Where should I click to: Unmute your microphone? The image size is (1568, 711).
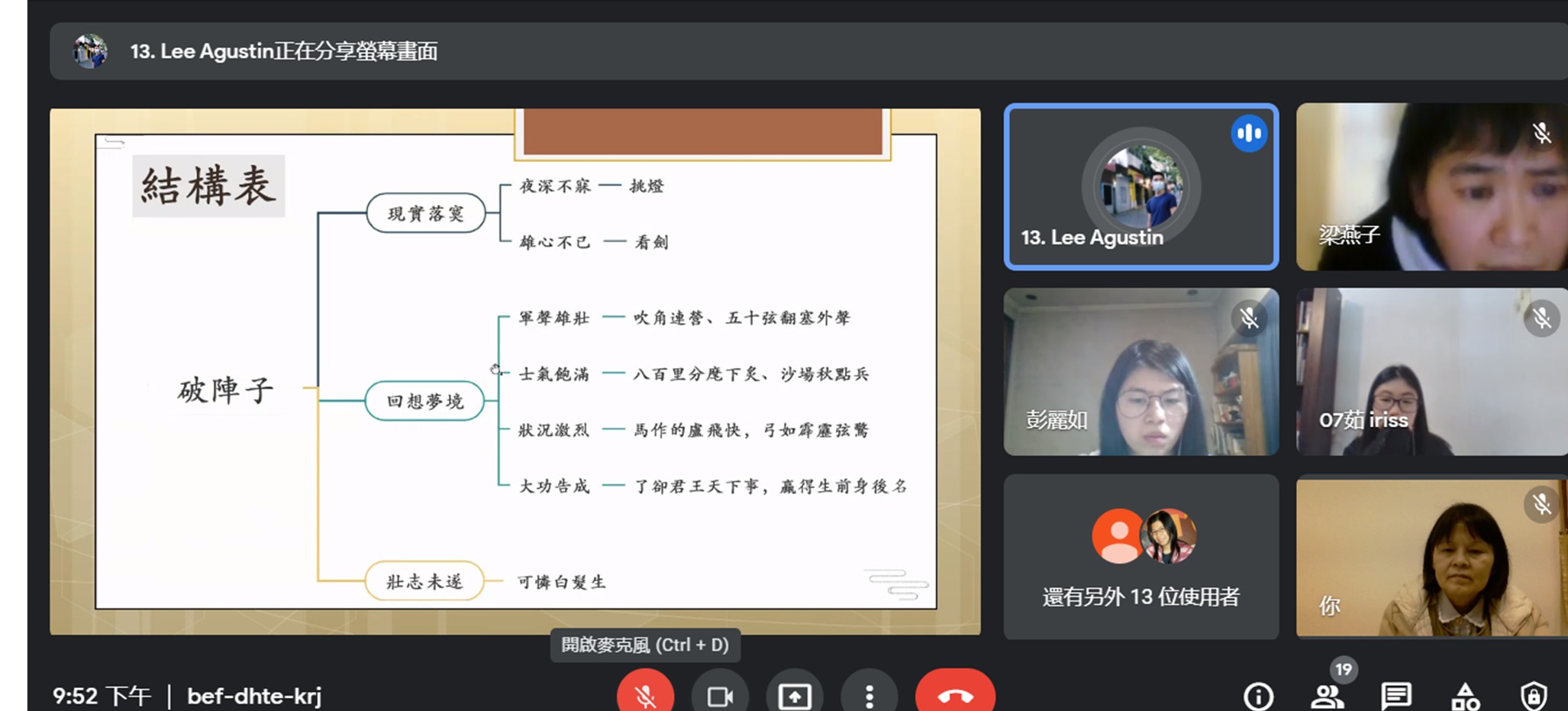(x=645, y=696)
